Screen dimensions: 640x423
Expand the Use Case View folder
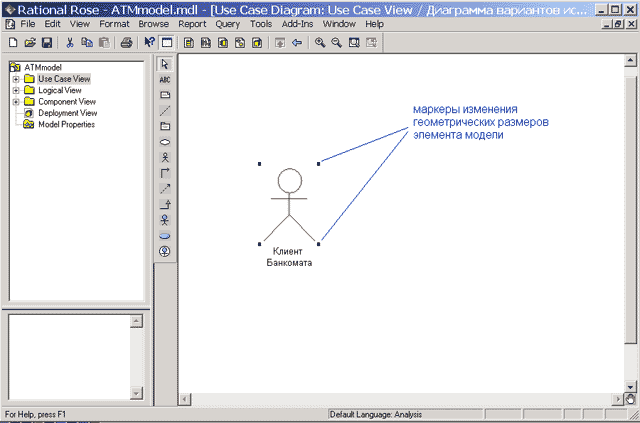[16, 79]
